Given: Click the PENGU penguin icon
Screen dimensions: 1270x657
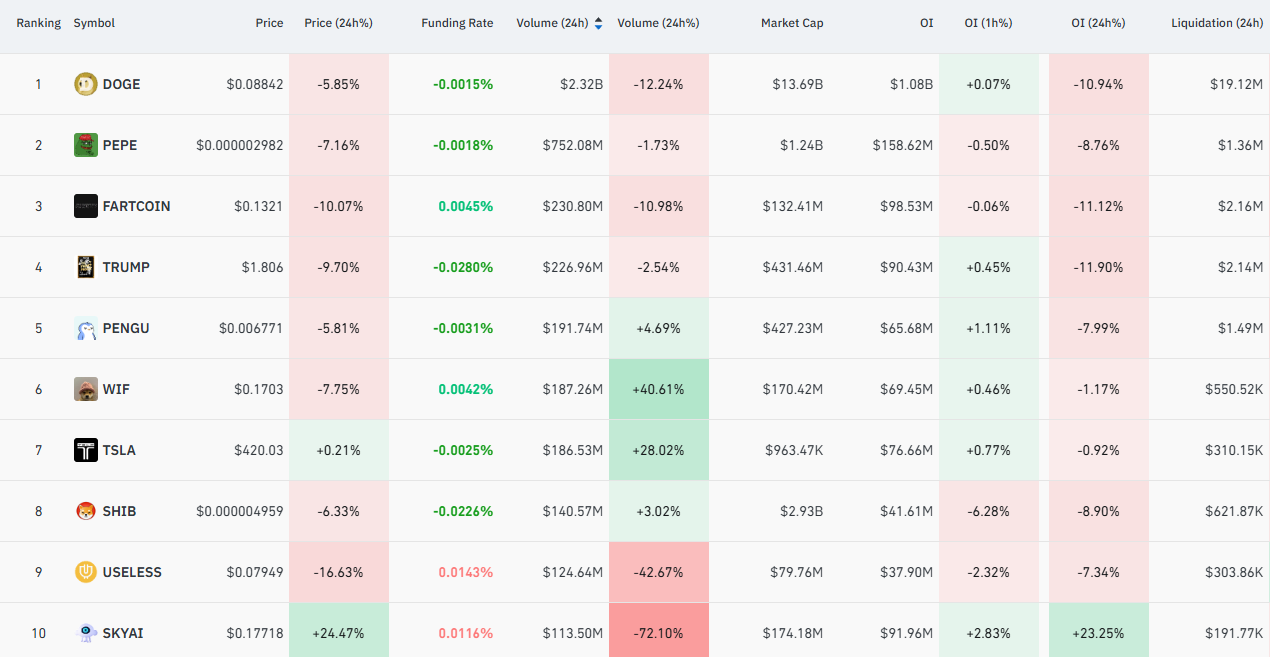Looking at the screenshot, I should point(86,328).
